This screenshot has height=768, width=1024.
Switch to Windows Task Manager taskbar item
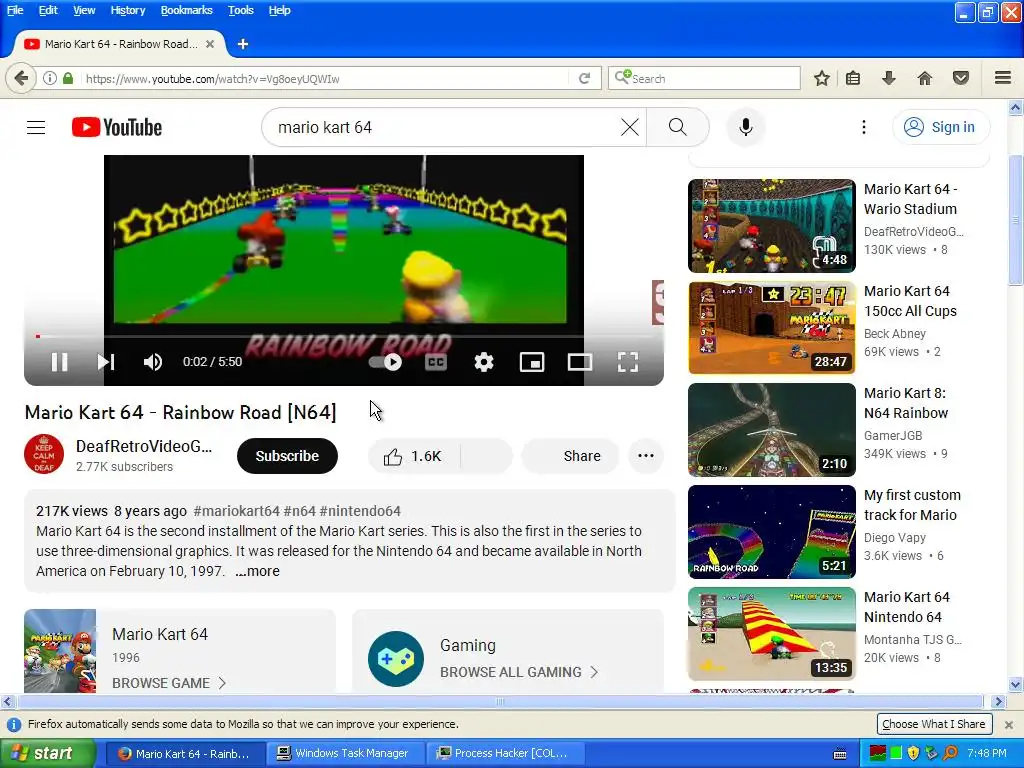[345, 754]
